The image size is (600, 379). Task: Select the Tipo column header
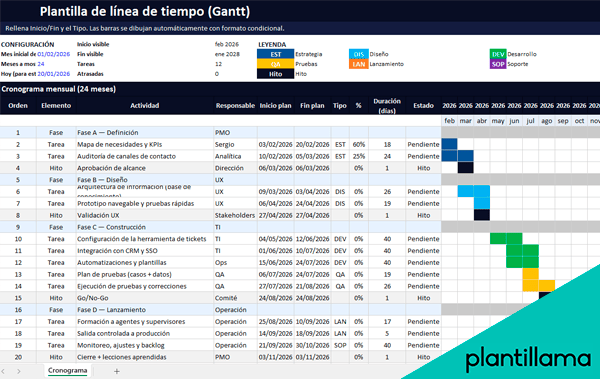340,106
